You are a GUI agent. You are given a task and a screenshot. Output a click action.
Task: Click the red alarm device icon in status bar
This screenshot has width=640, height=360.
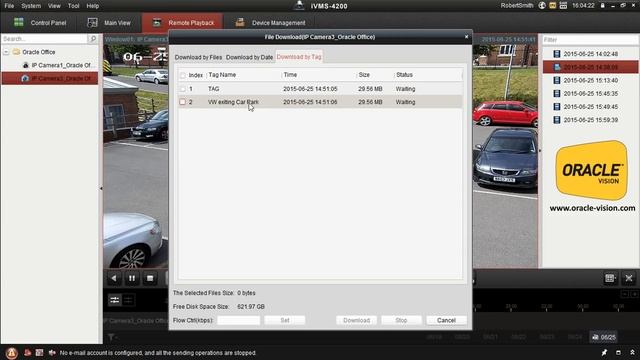click(x=27, y=353)
